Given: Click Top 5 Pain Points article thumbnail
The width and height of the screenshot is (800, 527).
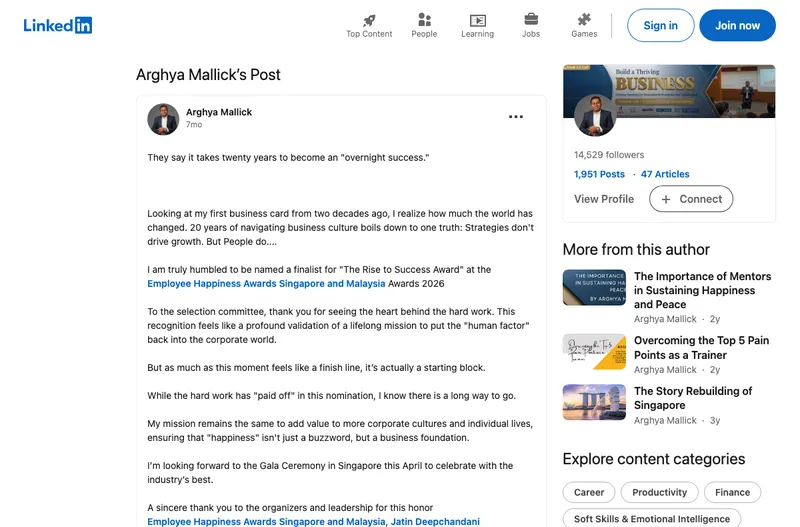Looking at the screenshot, I should tap(594, 352).
